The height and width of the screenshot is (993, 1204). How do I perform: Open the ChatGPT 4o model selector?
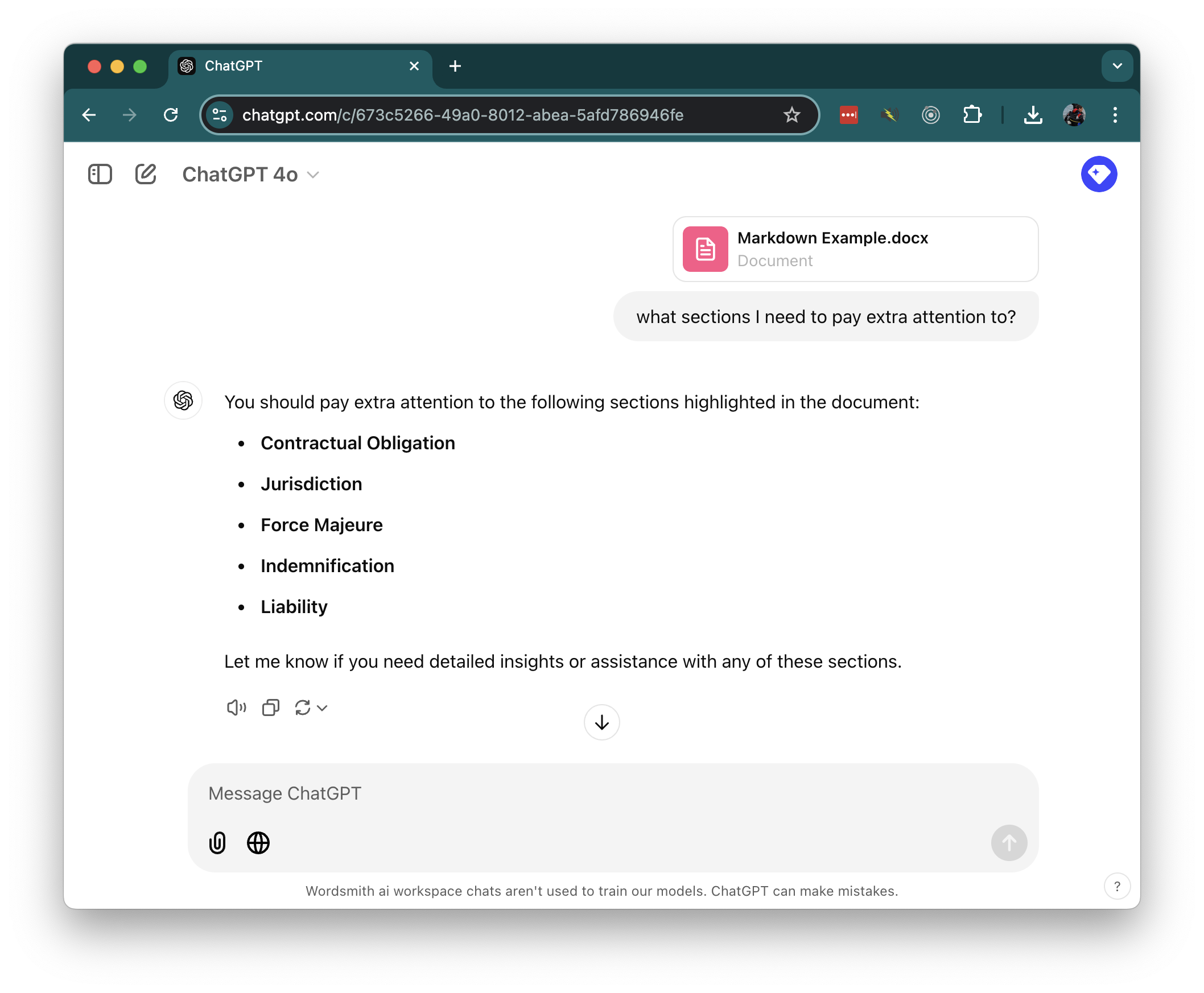[x=250, y=175]
